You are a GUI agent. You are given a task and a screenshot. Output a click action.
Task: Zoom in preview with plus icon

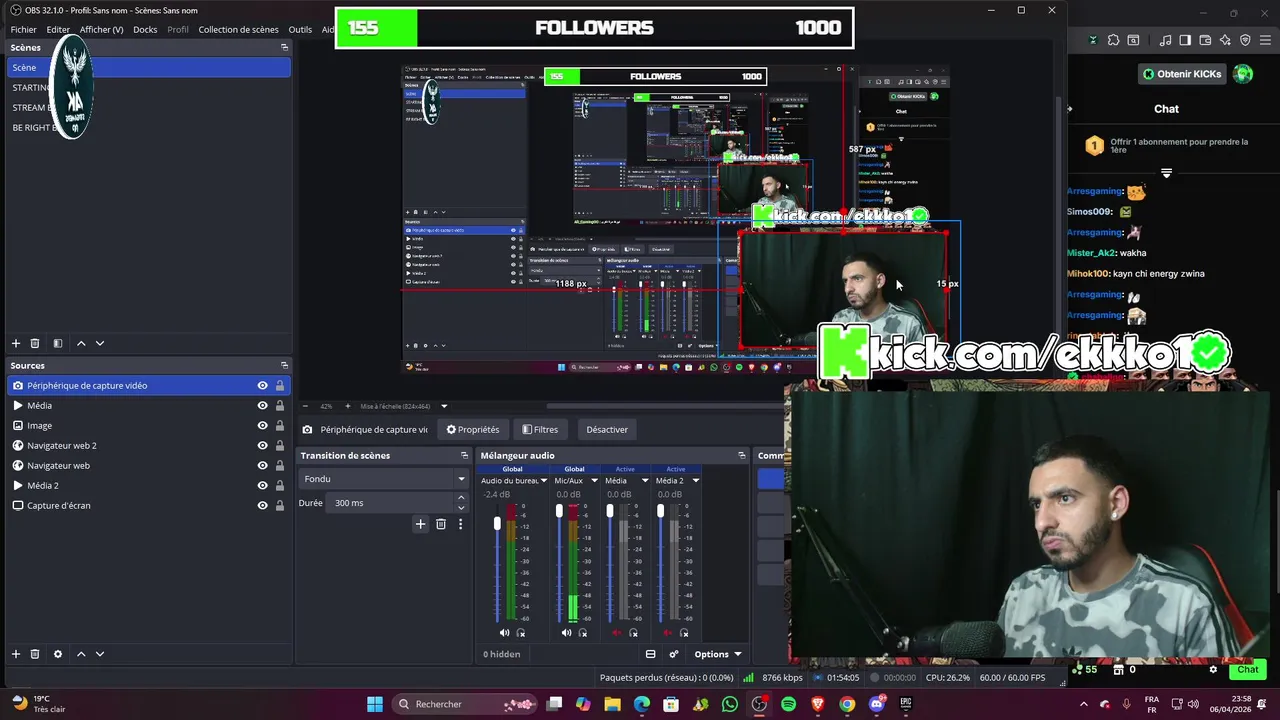coord(348,406)
